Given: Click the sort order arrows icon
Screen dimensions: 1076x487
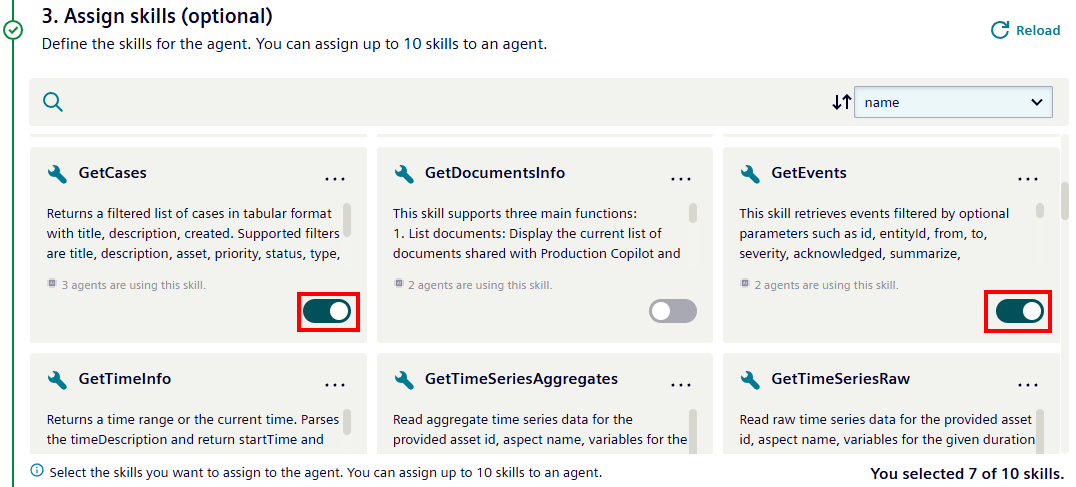Looking at the screenshot, I should tap(841, 102).
